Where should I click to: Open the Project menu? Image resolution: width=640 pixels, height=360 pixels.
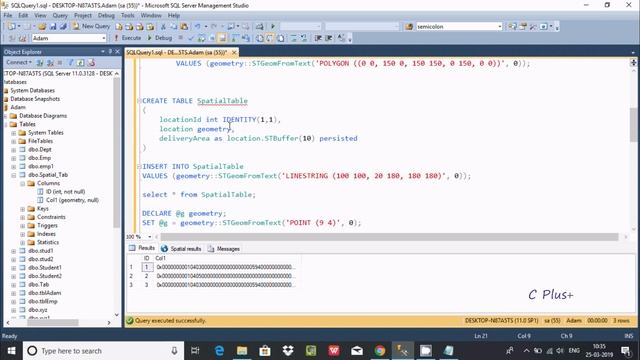tap(83, 15)
